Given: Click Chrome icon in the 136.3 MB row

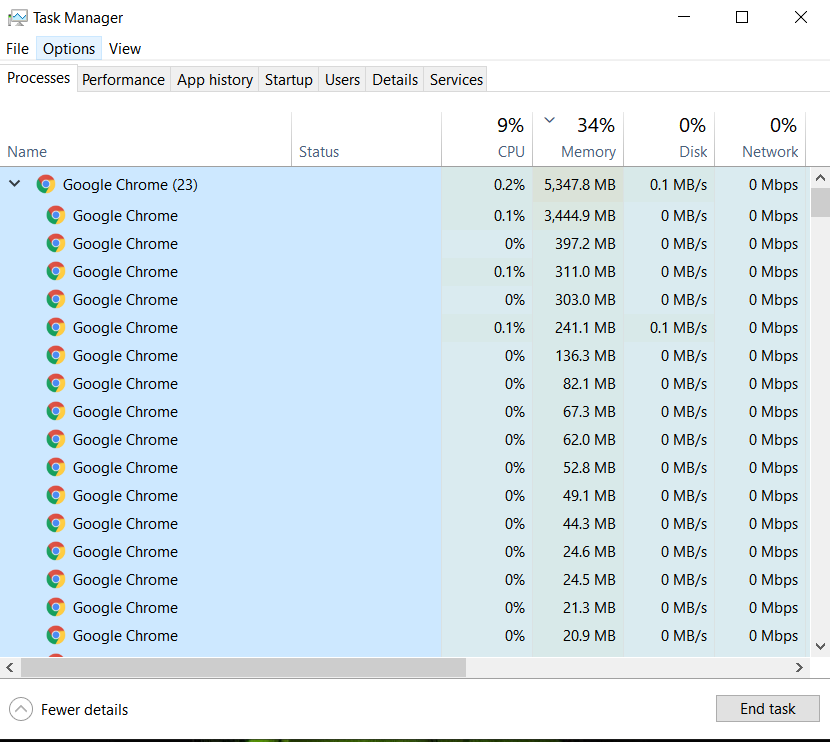Looking at the screenshot, I should (56, 356).
